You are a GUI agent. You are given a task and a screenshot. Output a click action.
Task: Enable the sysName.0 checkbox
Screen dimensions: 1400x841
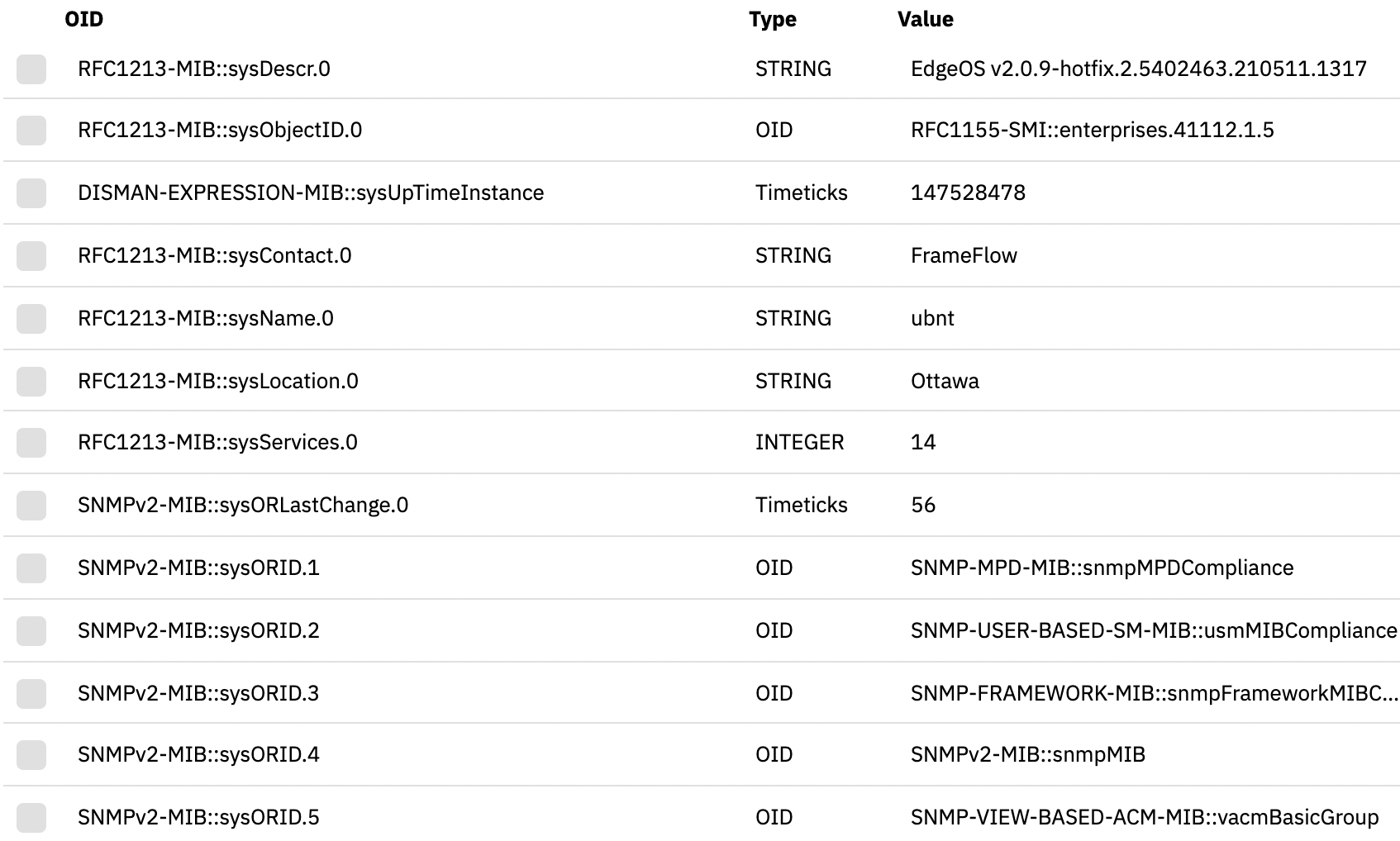[x=31, y=319]
